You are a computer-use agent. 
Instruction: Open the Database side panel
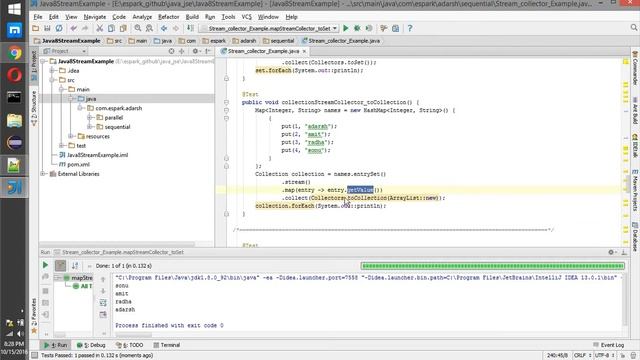pos(635,237)
